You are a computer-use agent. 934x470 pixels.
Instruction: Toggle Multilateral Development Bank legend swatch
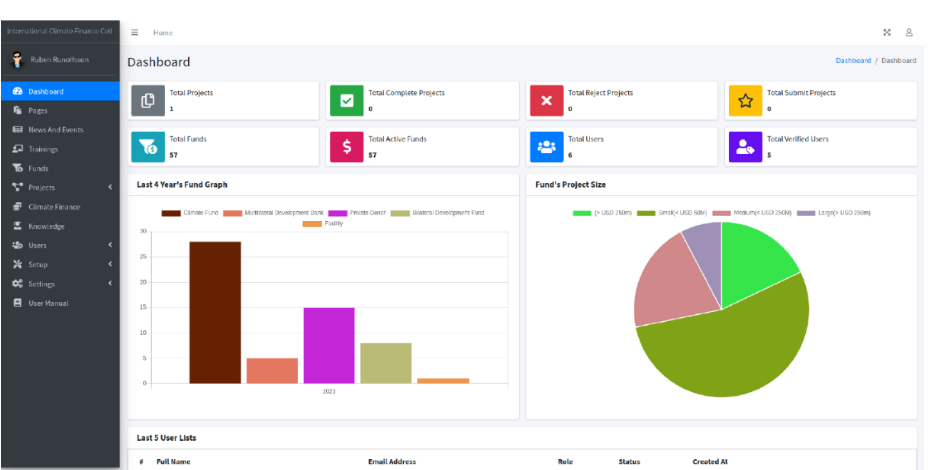tap(232, 213)
